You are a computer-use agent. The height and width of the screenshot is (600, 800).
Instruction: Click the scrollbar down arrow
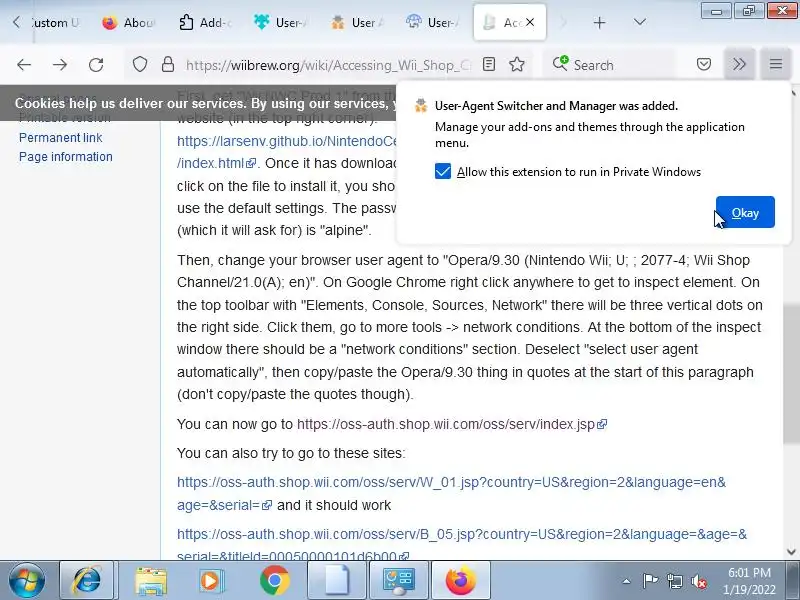tap(791, 551)
